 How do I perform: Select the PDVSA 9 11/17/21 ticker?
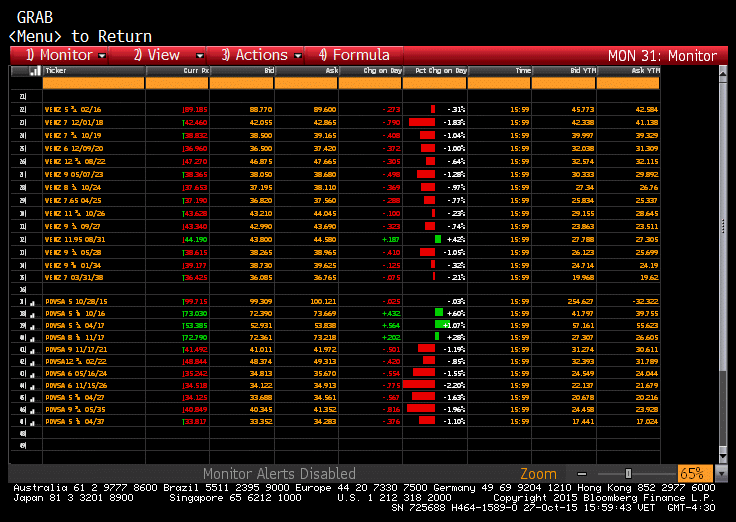[x=76, y=349]
